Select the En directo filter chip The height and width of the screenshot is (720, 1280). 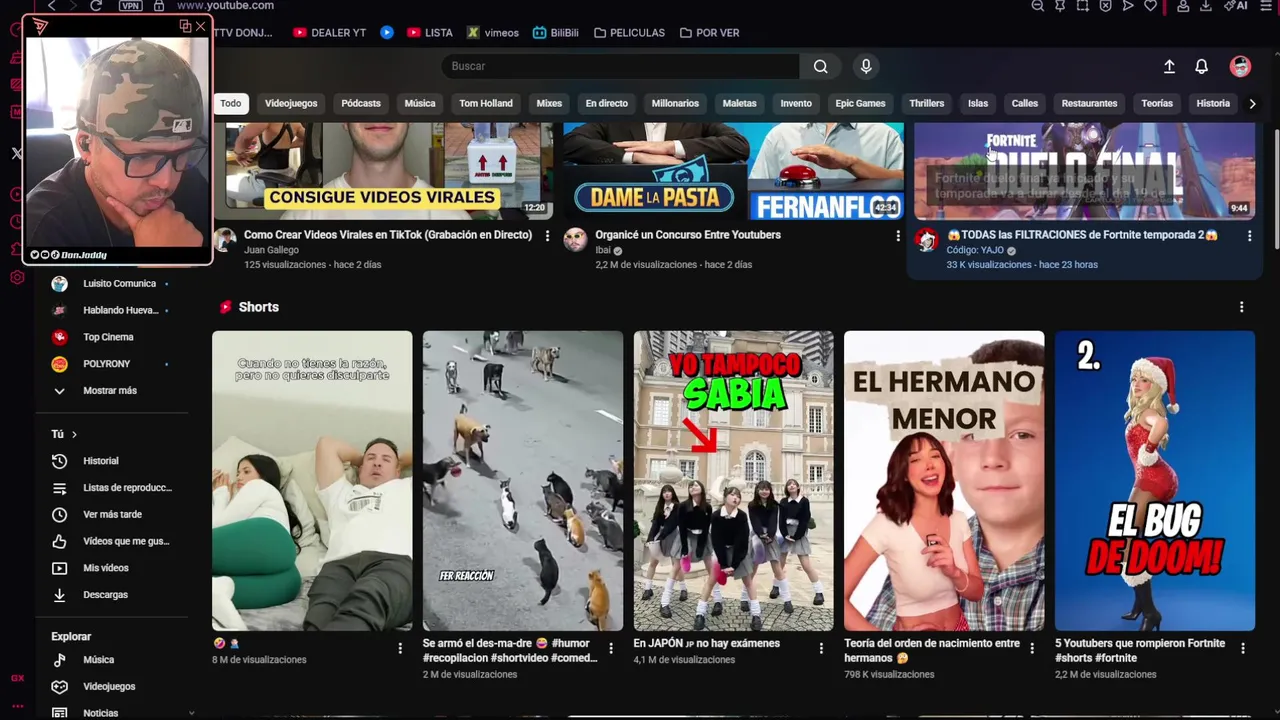(x=607, y=103)
